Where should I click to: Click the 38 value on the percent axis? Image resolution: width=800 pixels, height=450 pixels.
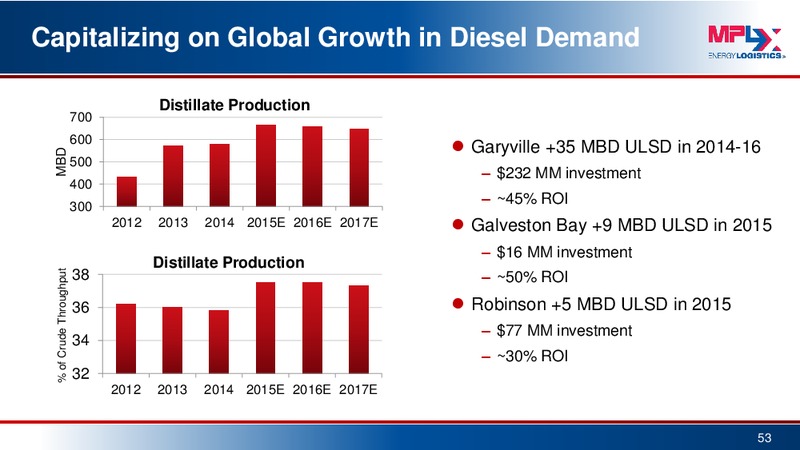(x=81, y=275)
